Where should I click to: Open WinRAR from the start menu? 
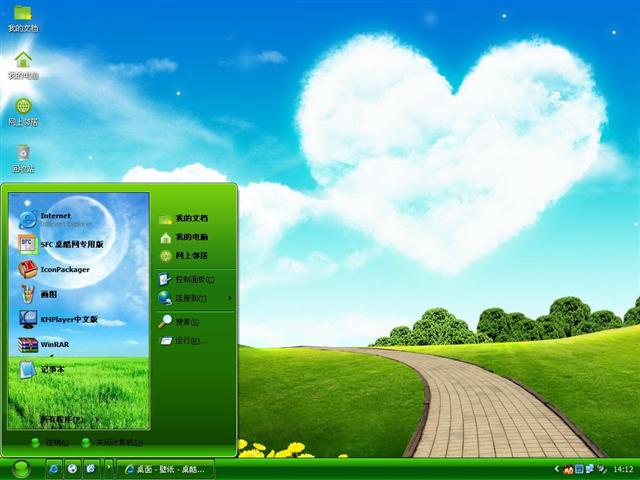point(44,344)
